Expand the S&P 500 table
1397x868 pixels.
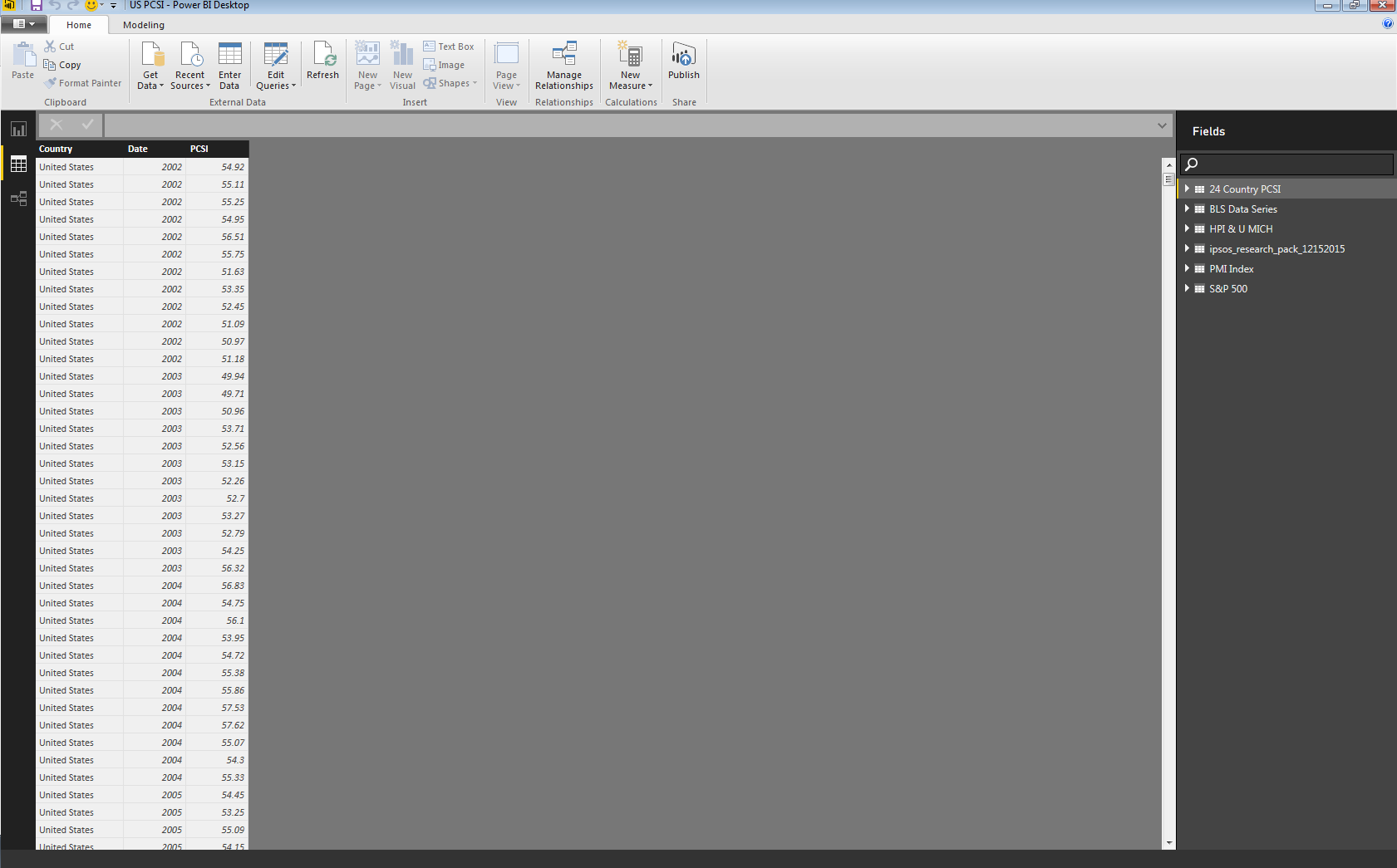(x=1187, y=288)
